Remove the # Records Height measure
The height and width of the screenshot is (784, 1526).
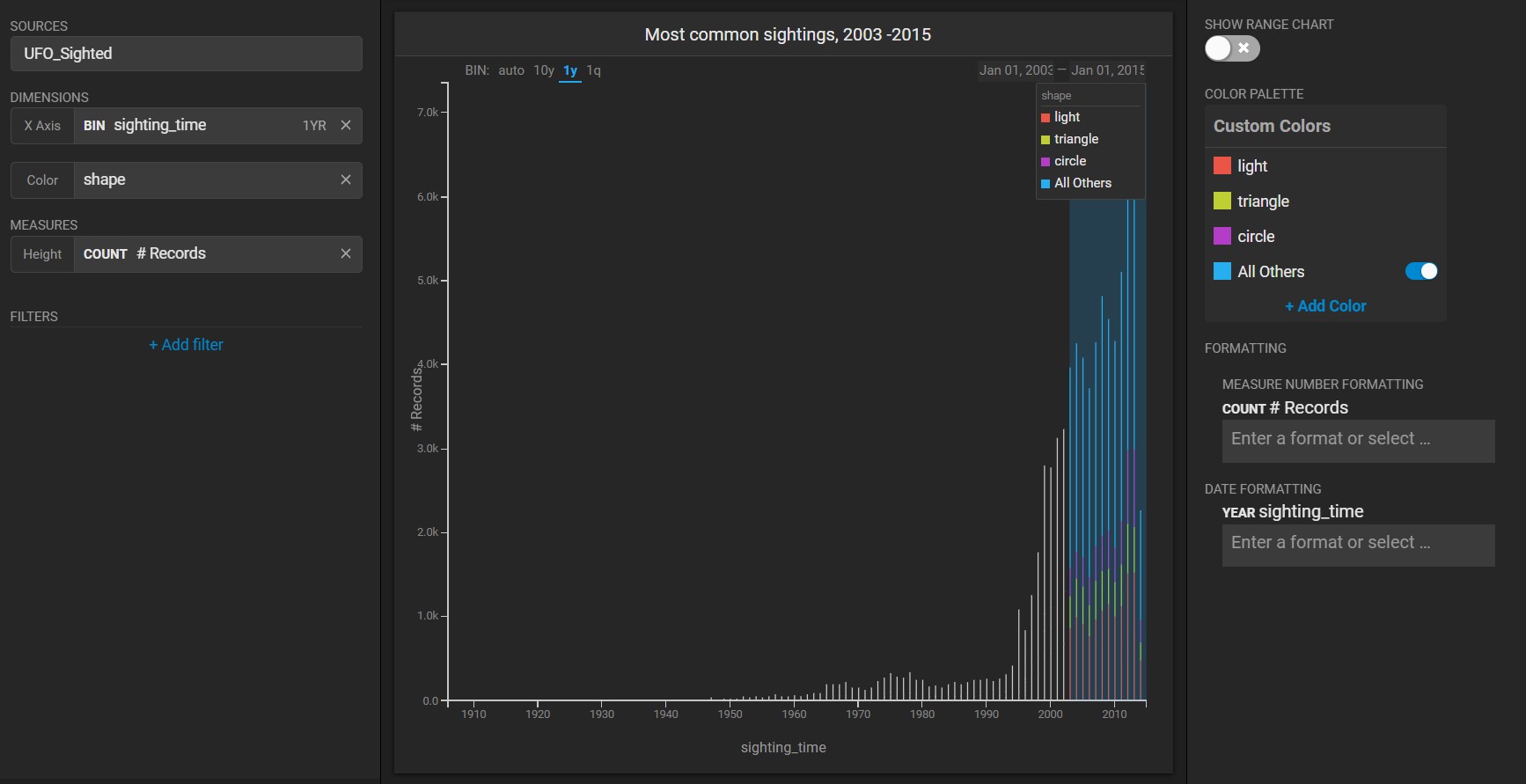(346, 253)
